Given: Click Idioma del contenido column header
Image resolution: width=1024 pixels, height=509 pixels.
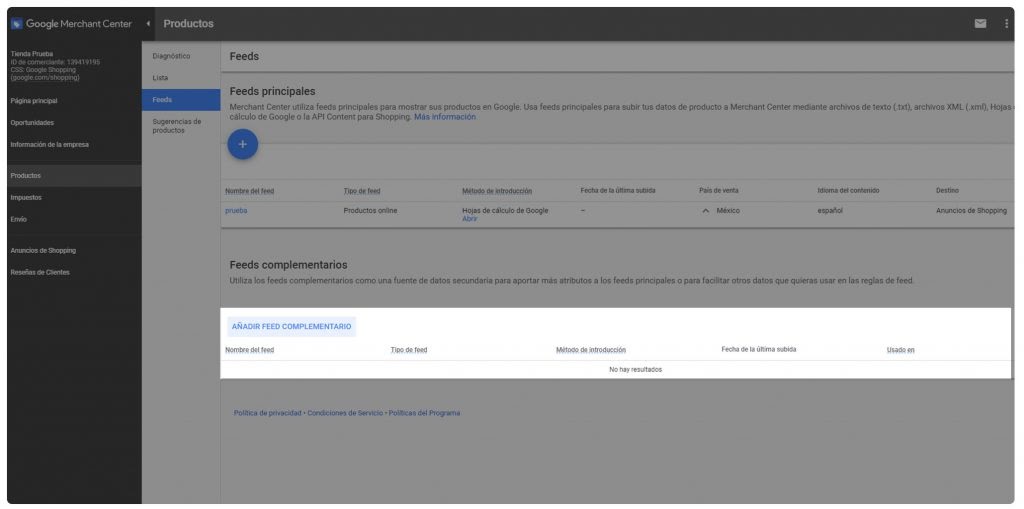Looking at the screenshot, I should [x=848, y=190].
